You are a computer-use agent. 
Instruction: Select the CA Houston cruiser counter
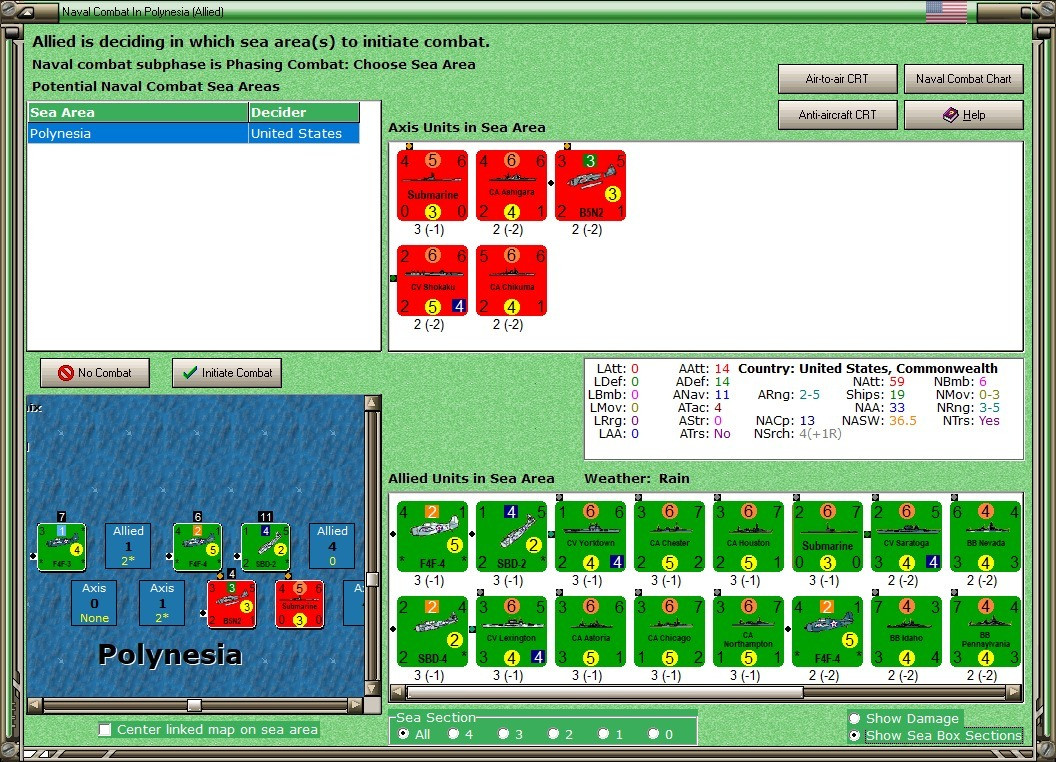[748, 536]
